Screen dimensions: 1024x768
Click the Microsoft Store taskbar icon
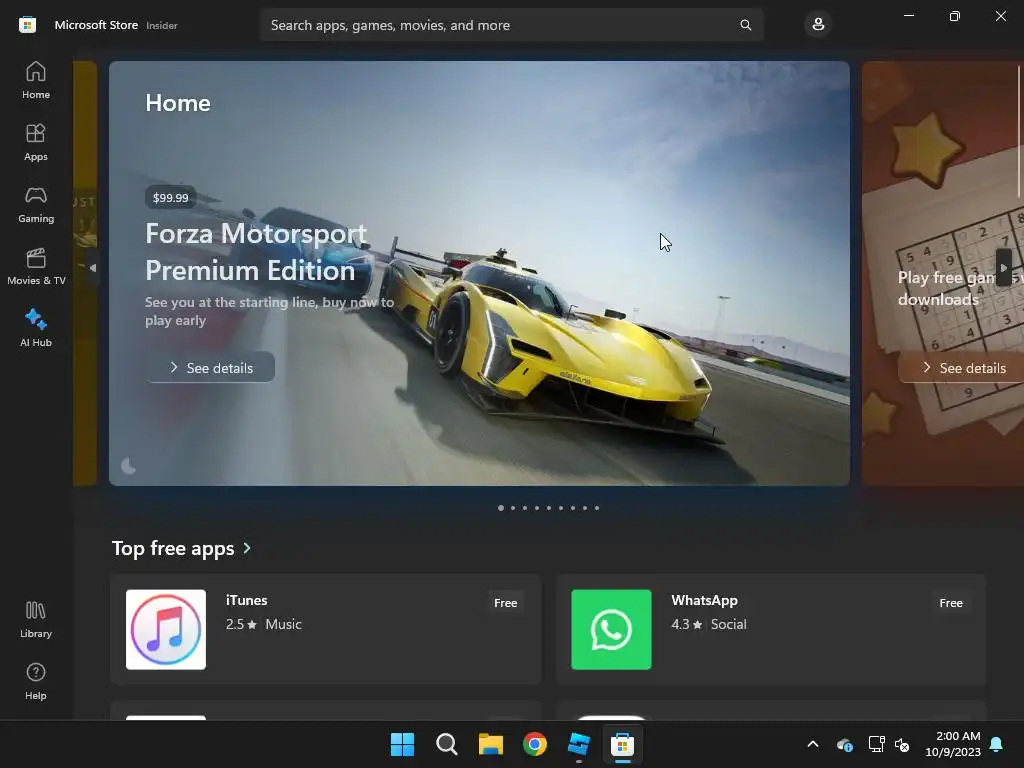tap(622, 744)
